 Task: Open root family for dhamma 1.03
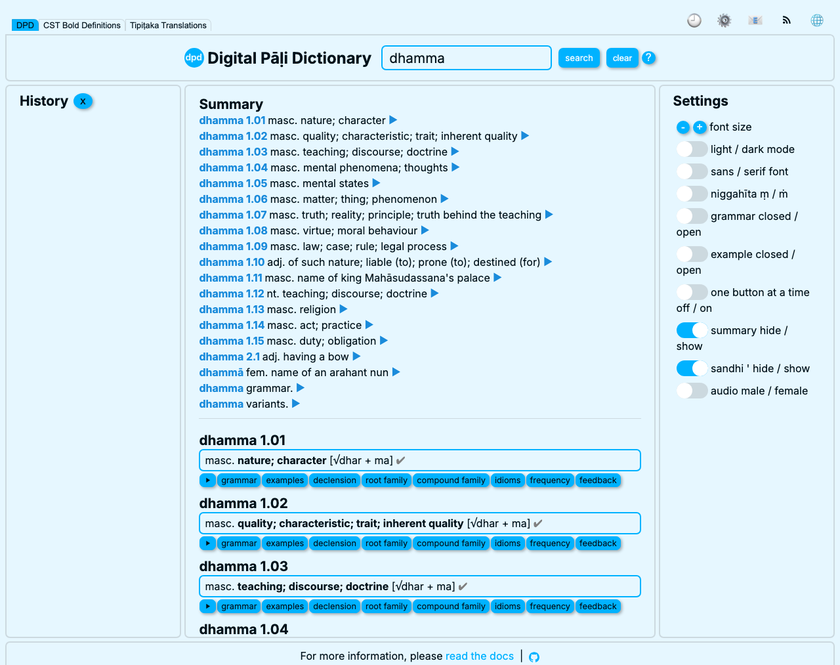tap(386, 606)
